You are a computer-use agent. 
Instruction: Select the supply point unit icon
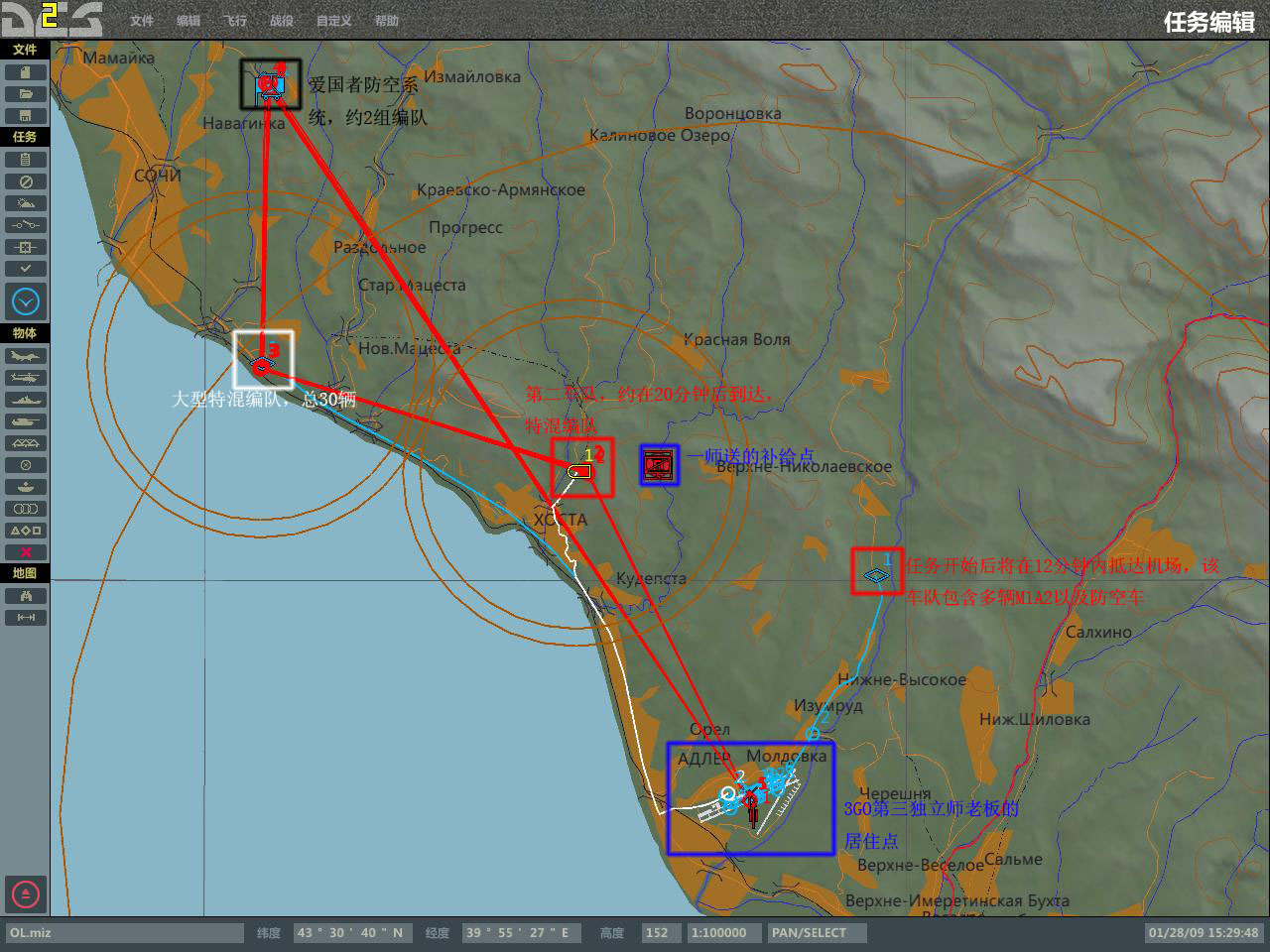[x=659, y=464]
